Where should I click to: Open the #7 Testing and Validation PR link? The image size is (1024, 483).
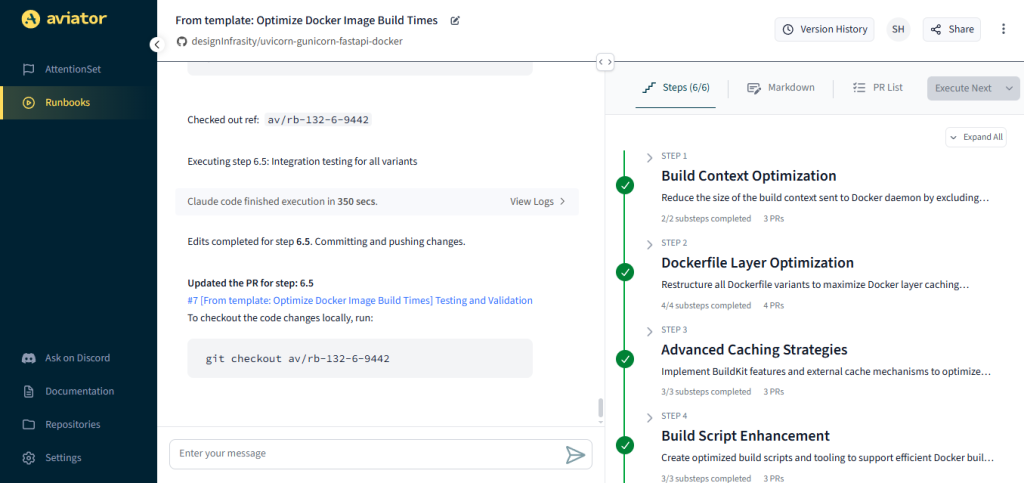360,300
